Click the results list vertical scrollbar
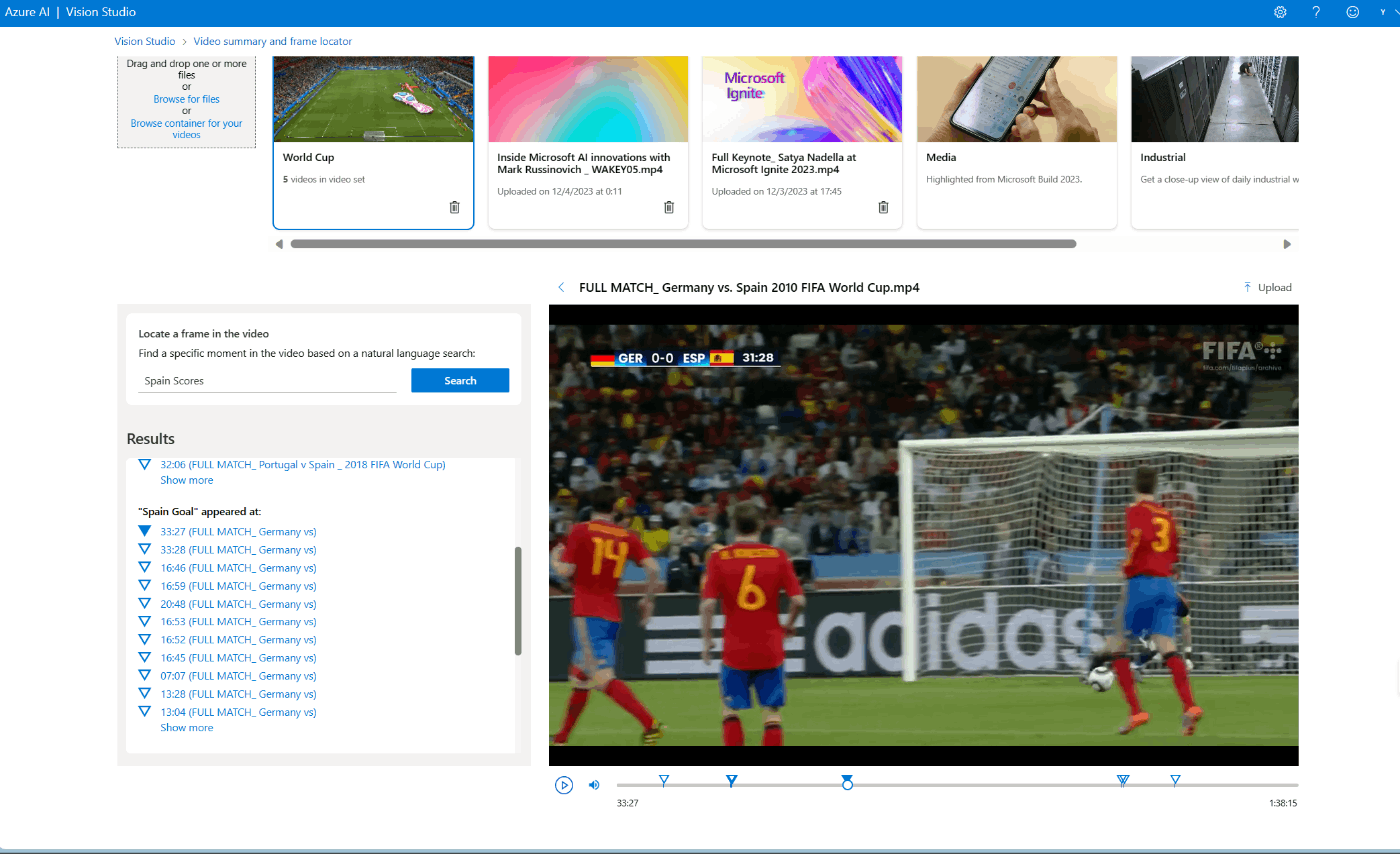The width and height of the screenshot is (1400, 854). [518, 601]
